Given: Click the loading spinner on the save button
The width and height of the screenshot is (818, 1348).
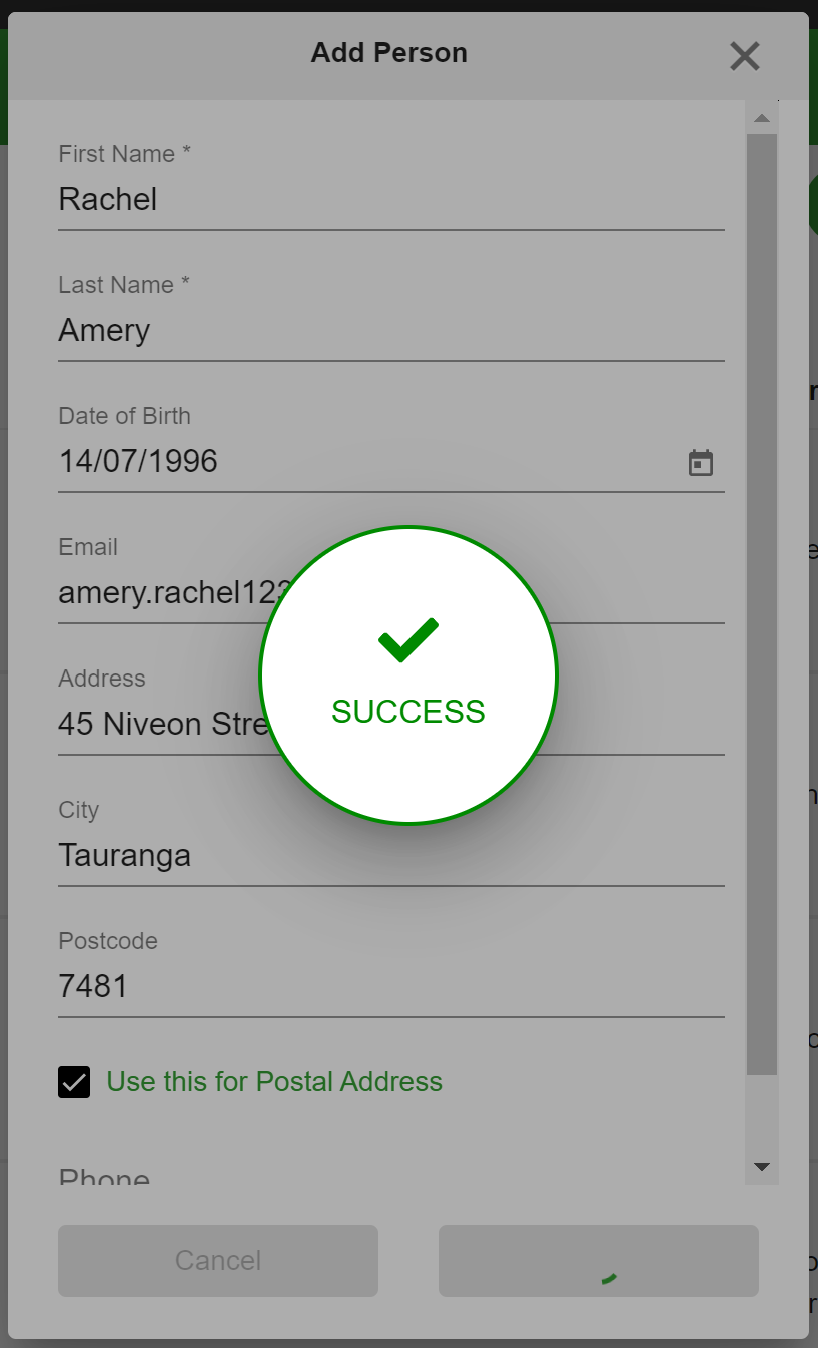Looking at the screenshot, I should click(x=608, y=1277).
